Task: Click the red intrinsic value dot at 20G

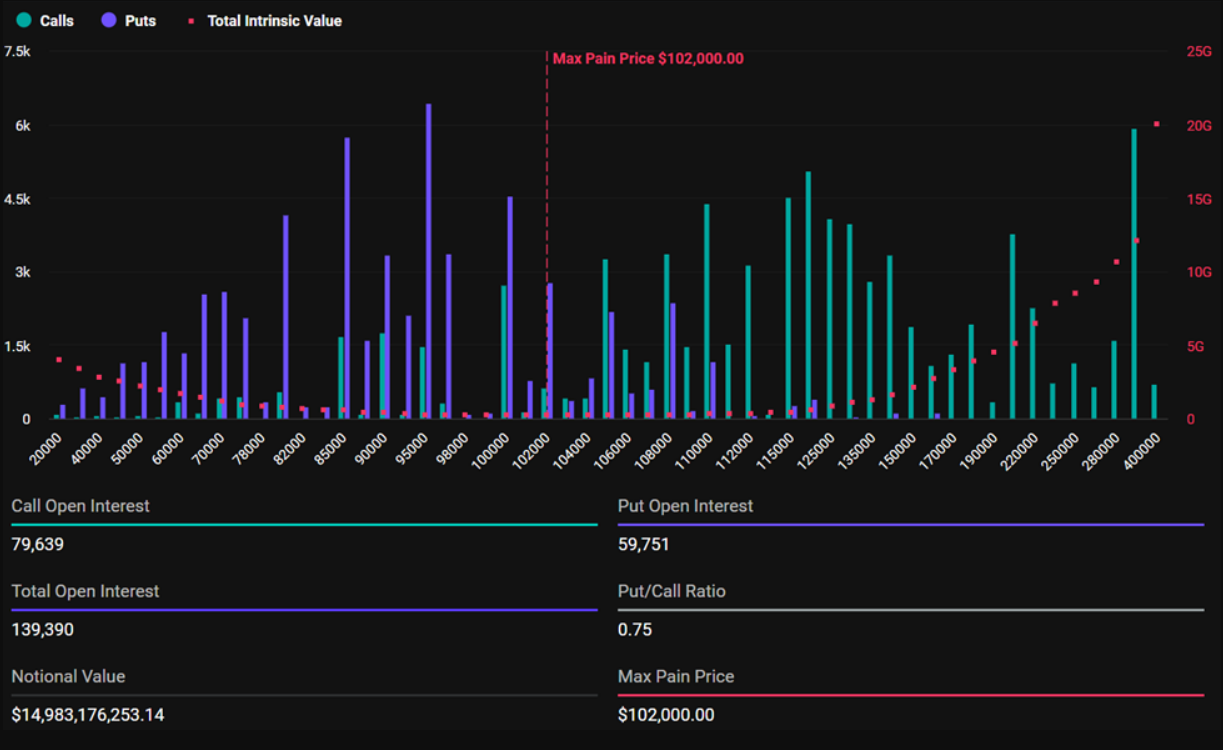Action: pos(1156,124)
